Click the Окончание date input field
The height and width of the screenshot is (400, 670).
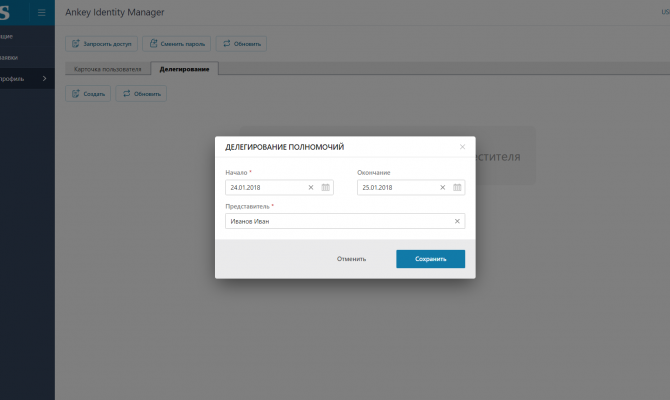click(x=411, y=187)
